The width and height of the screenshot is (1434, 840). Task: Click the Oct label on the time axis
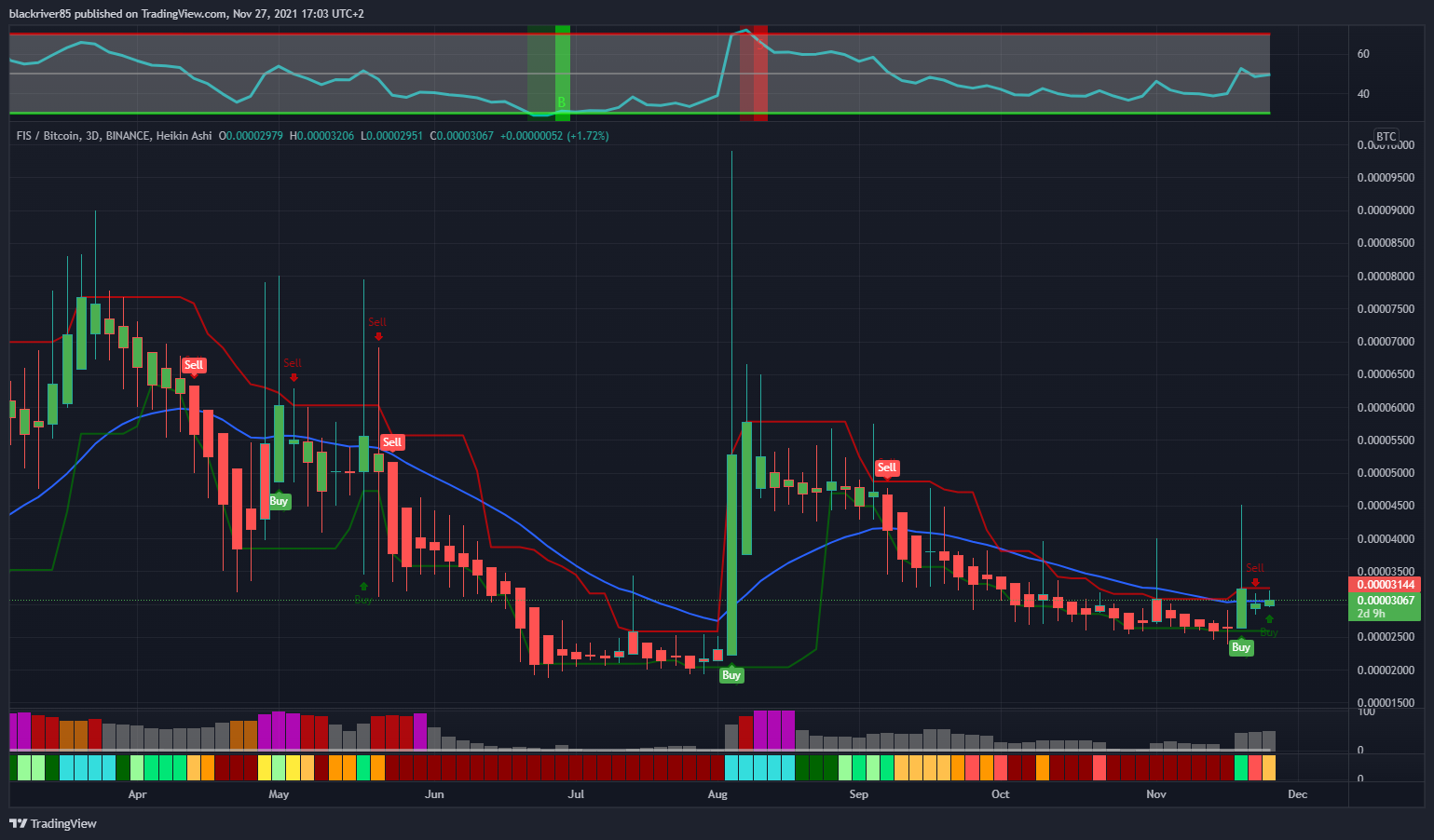coord(1001,794)
